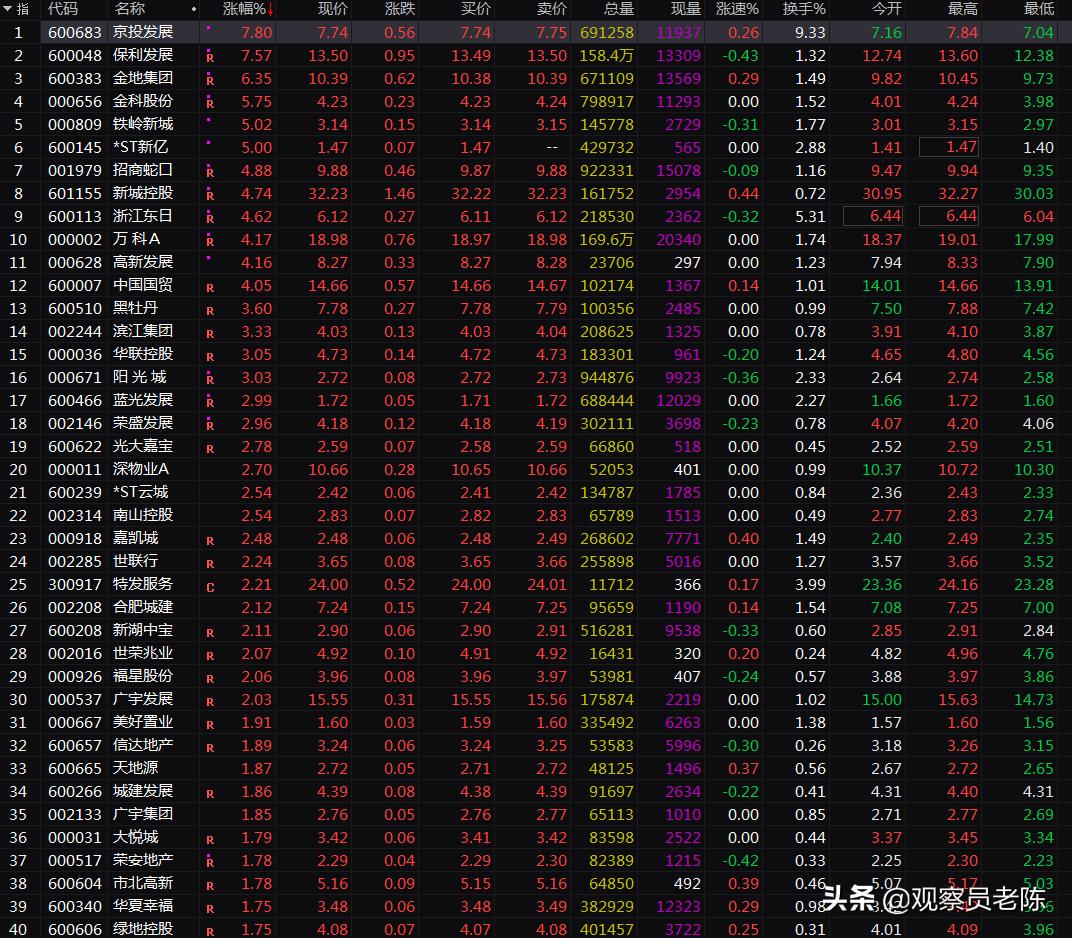Viewport: 1072px width, 938px height.
Task: Select the 天地源 stock name
Action: [x=135, y=768]
